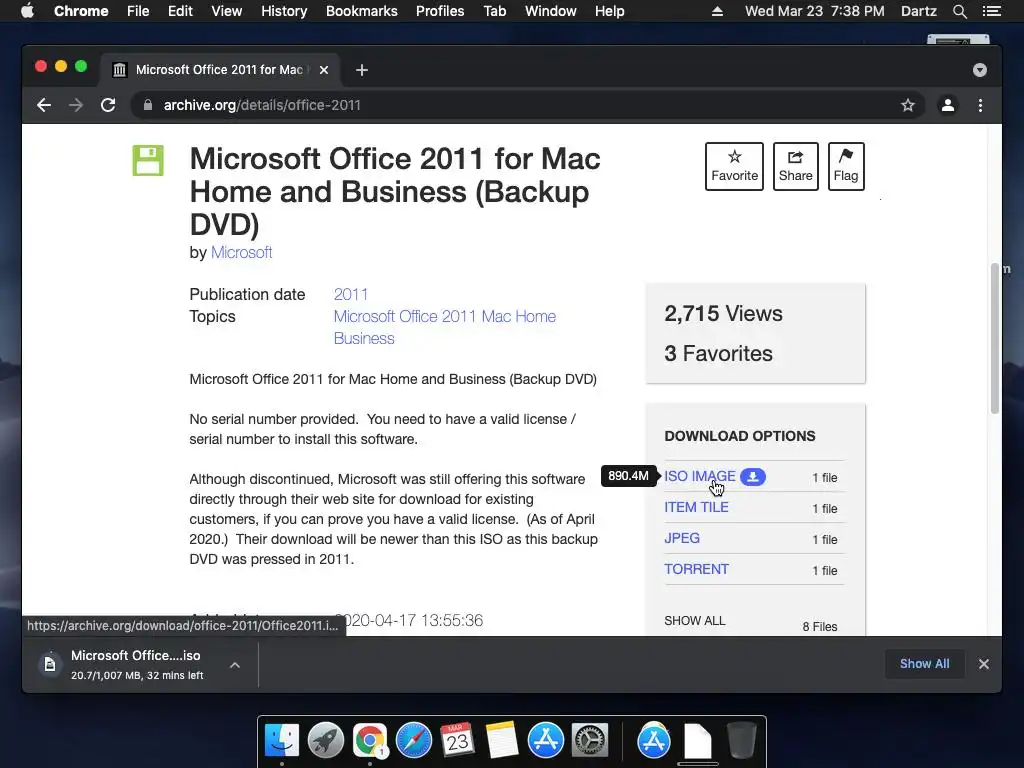This screenshot has width=1024, height=768.
Task: Reload the archive.org page
Action: (x=108, y=105)
